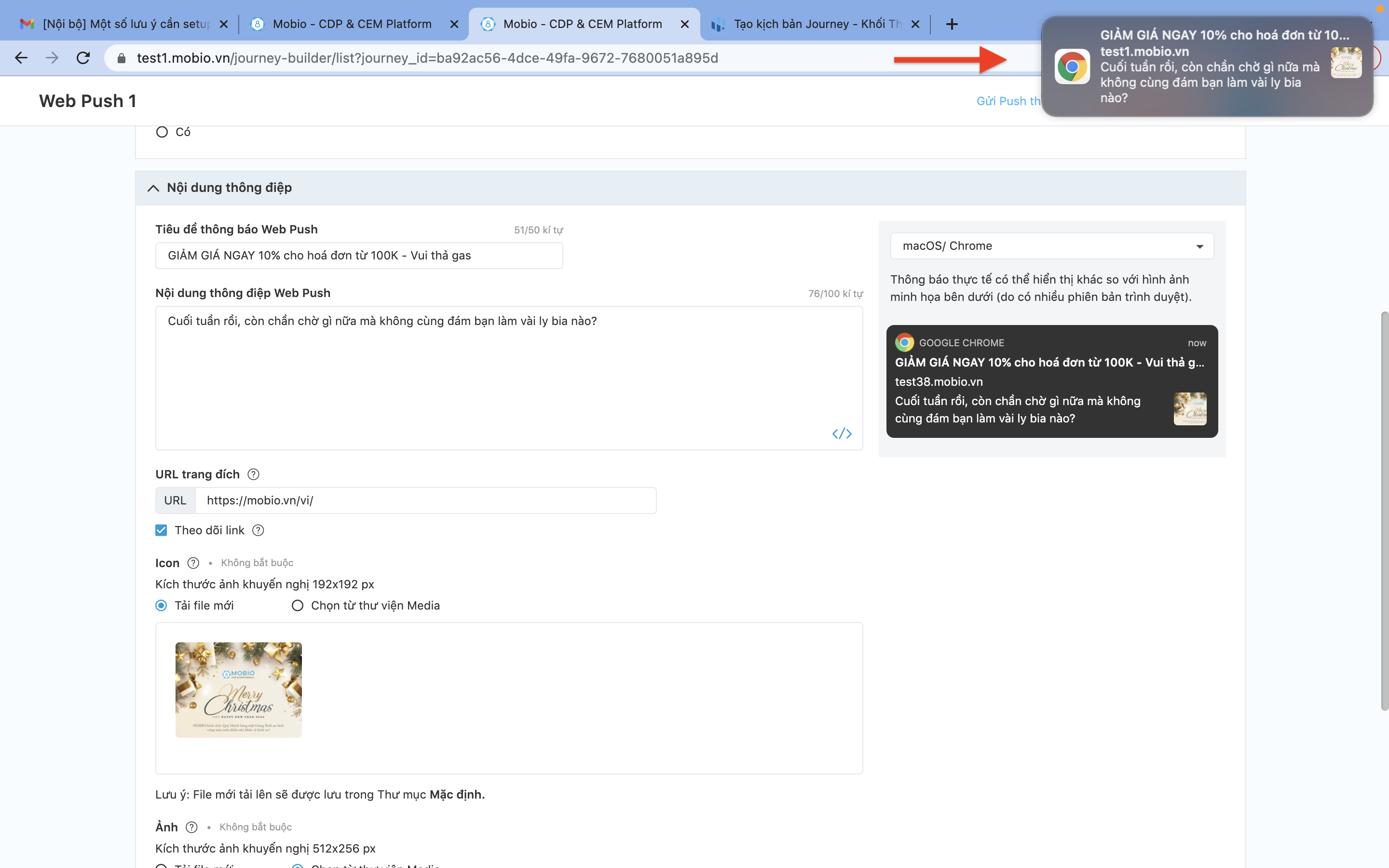Click help icon beside Theo dõi link
The height and width of the screenshot is (868, 1389).
tap(259, 530)
